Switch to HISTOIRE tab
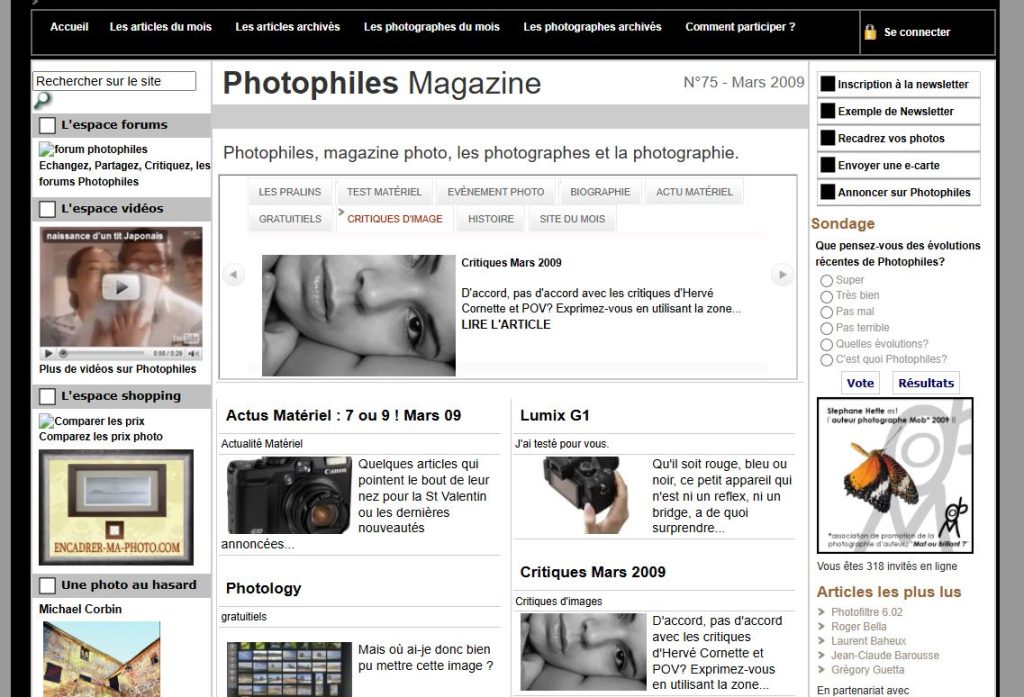The image size is (1024, 697). (491, 219)
